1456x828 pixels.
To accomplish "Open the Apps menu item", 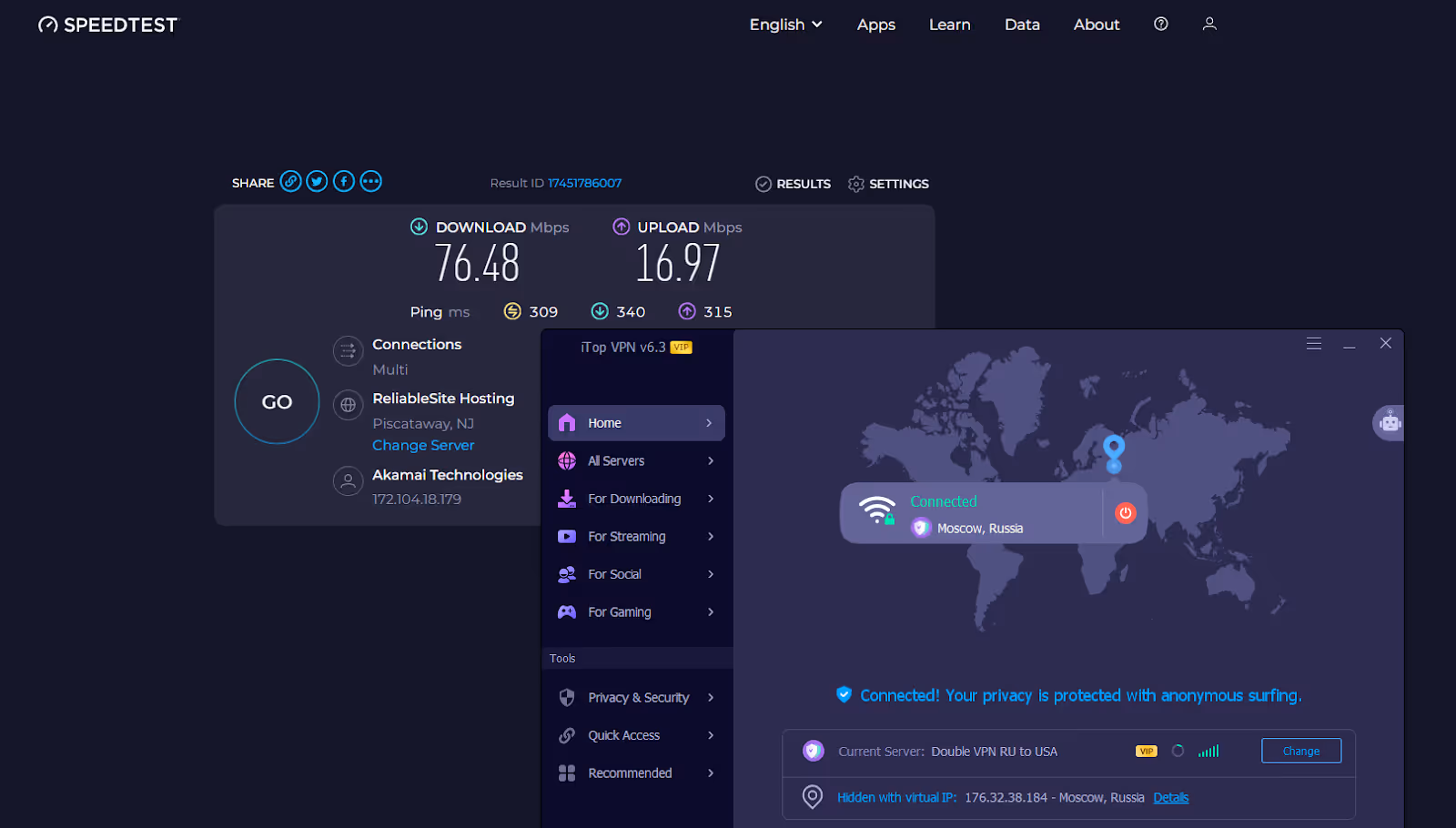I will click(x=875, y=25).
